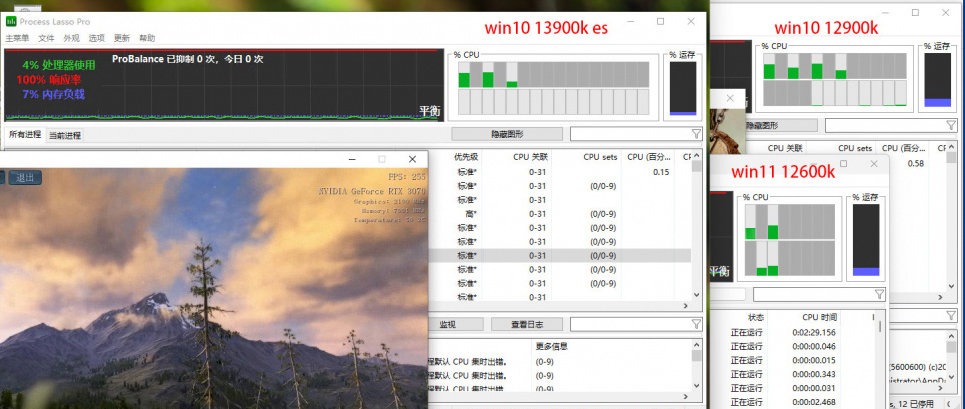Click the 查看日志 button
Image resolution: width=965 pixels, height=409 pixels.
pos(527,324)
